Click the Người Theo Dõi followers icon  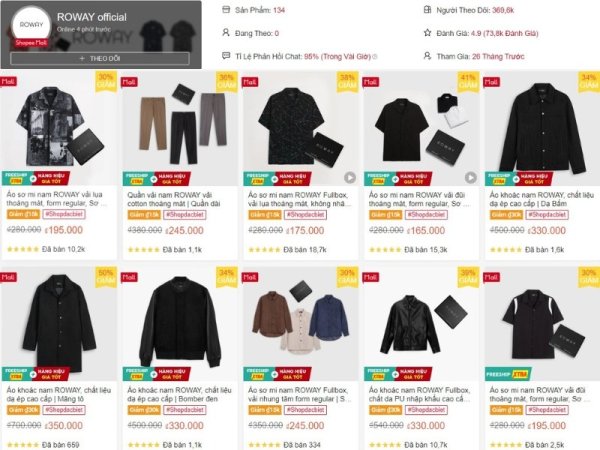click(427, 10)
